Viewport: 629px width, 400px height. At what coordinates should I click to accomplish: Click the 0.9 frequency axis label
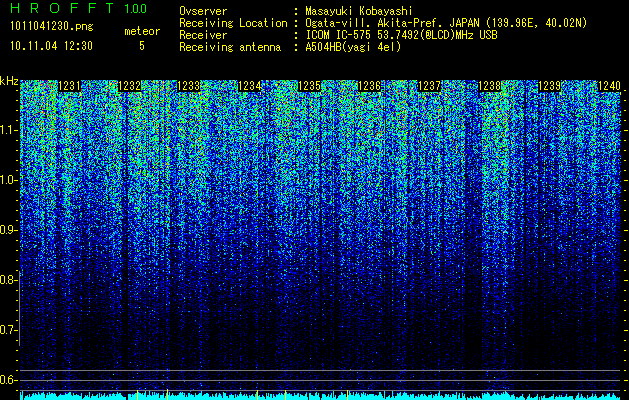click(9, 230)
